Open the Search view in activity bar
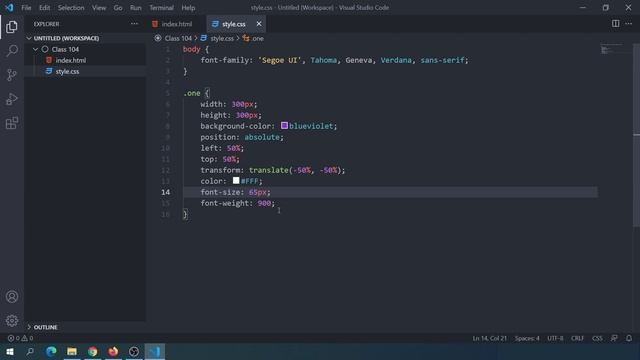This screenshot has width=640, height=360. click(x=12, y=51)
